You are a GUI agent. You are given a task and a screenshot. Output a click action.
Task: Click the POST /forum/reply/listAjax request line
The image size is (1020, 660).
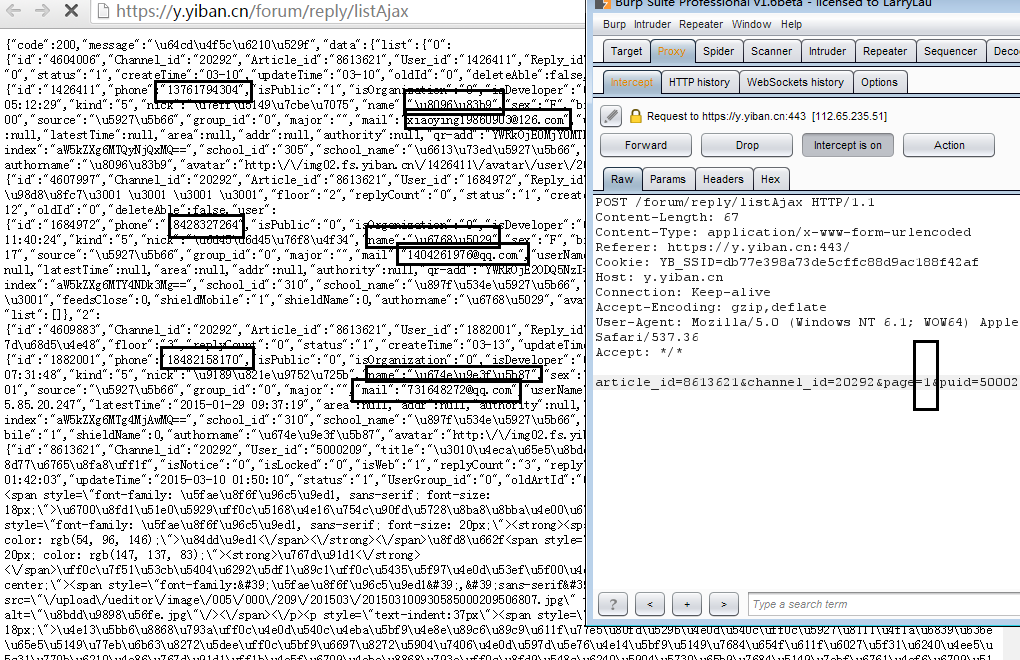pos(735,202)
